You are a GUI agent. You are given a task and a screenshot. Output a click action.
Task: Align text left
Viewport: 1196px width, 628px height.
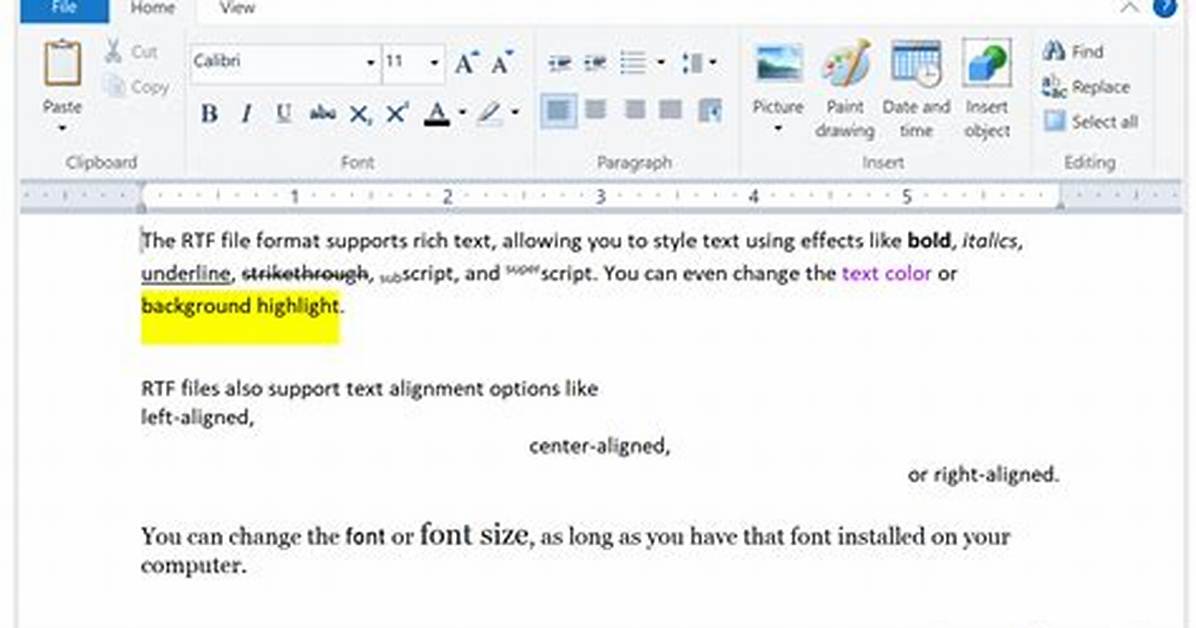(558, 111)
